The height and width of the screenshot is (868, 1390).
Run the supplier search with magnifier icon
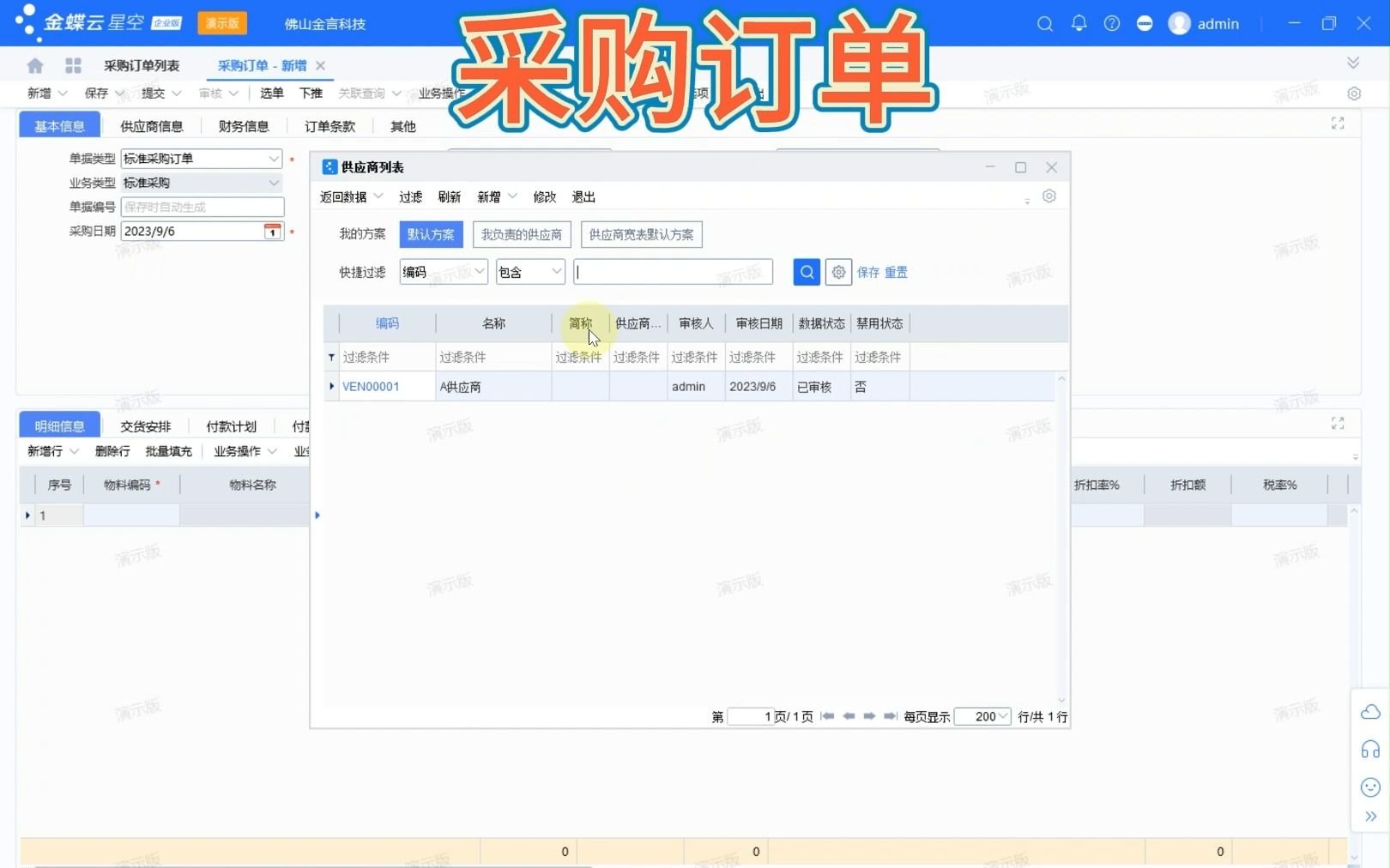(806, 272)
